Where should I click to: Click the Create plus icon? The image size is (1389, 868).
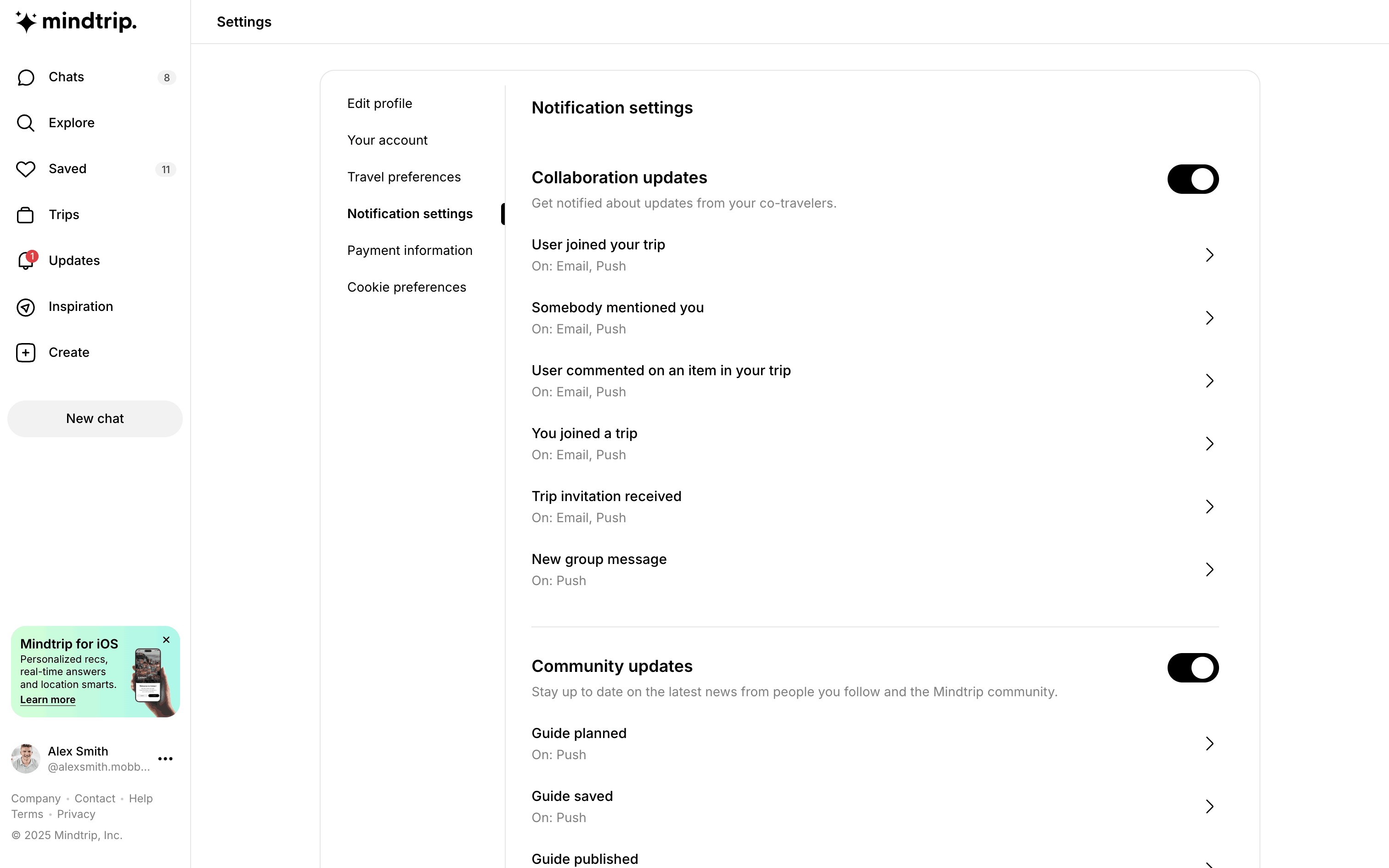(26, 353)
